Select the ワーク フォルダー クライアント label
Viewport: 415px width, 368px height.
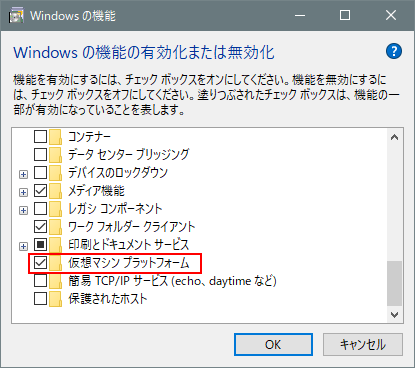pos(131,226)
